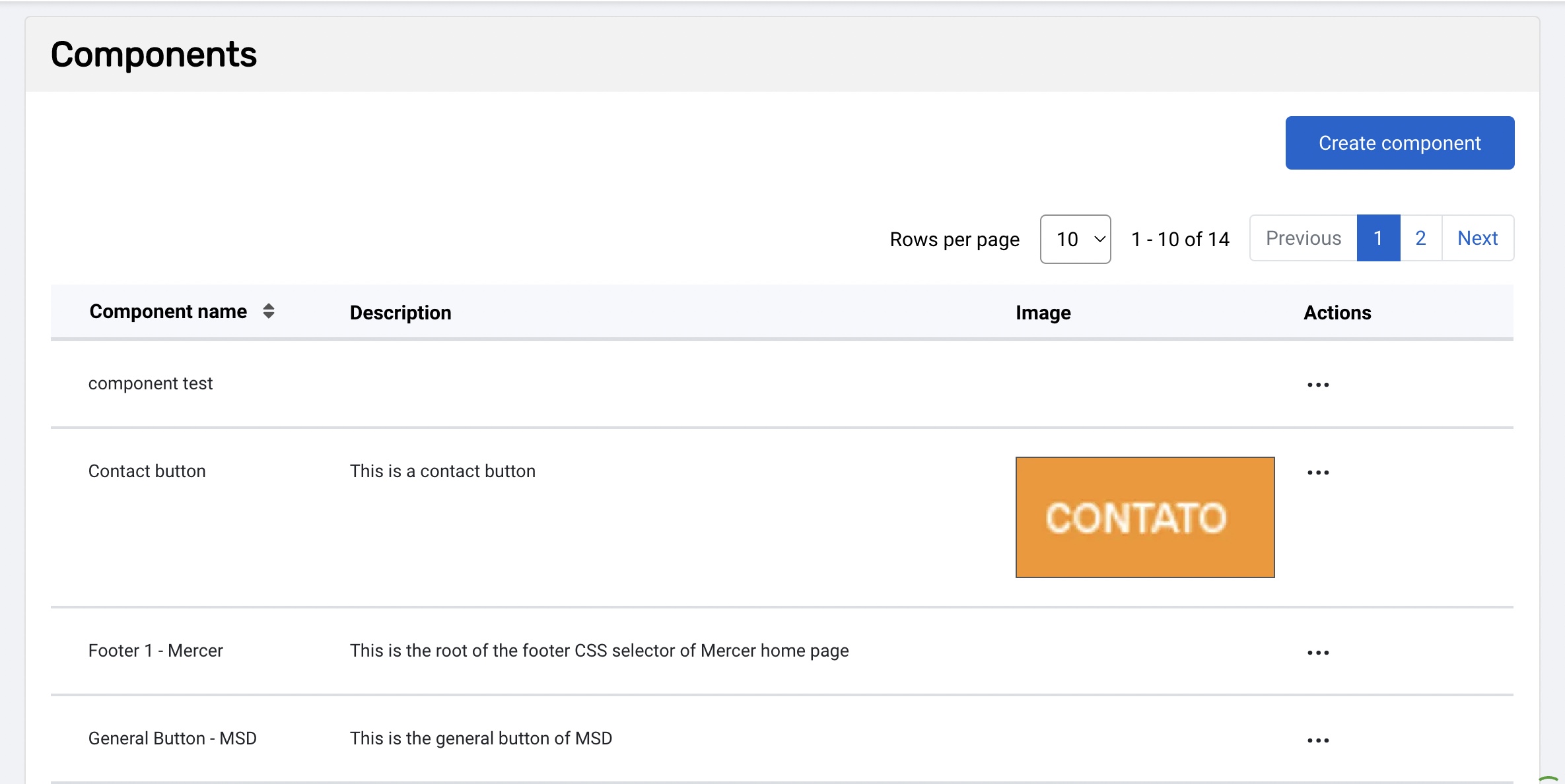The image size is (1565, 784).
Task: Select page 2 in pagination
Action: point(1420,238)
